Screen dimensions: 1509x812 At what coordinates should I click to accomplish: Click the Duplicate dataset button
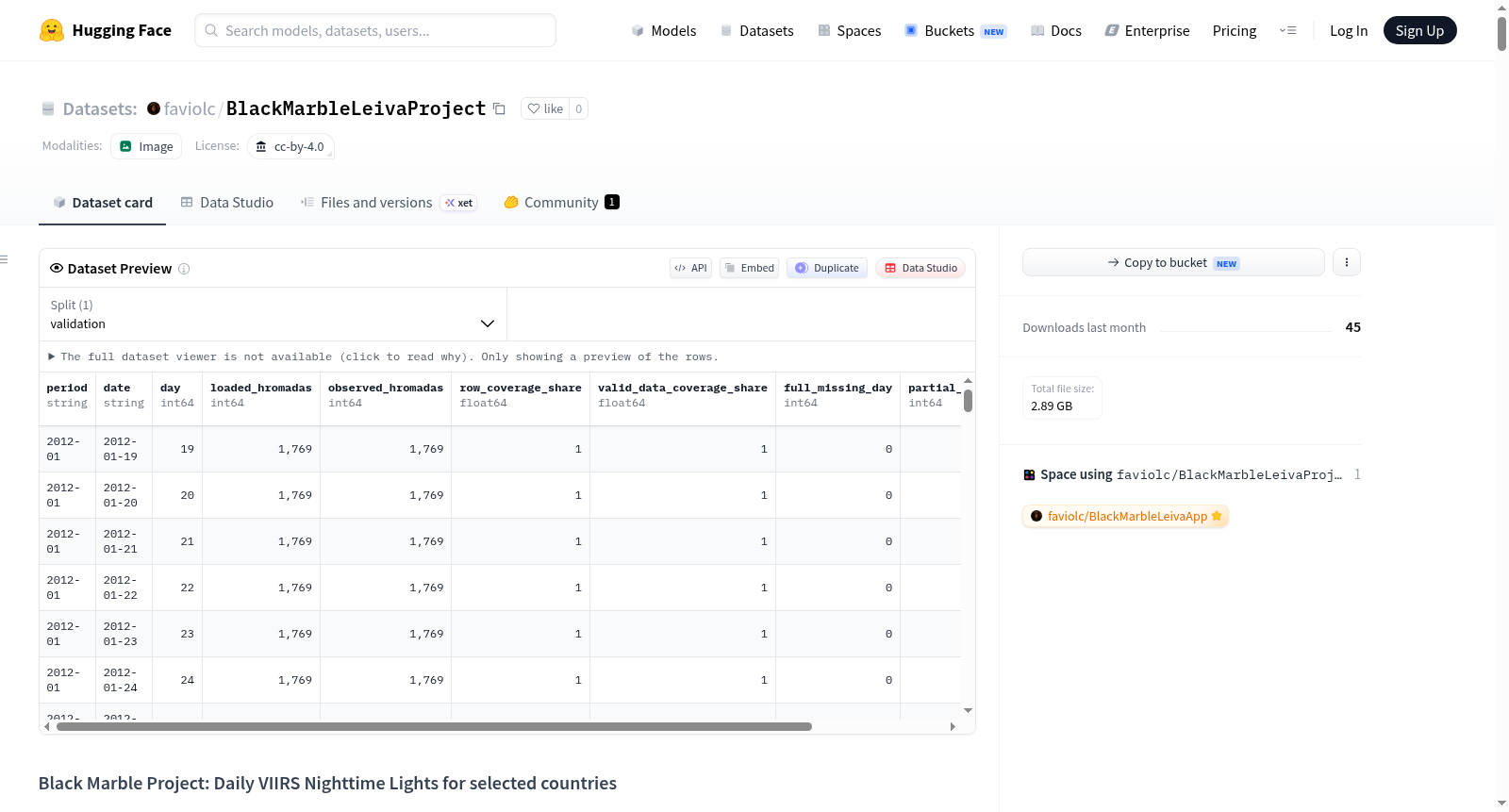point(827,268)
